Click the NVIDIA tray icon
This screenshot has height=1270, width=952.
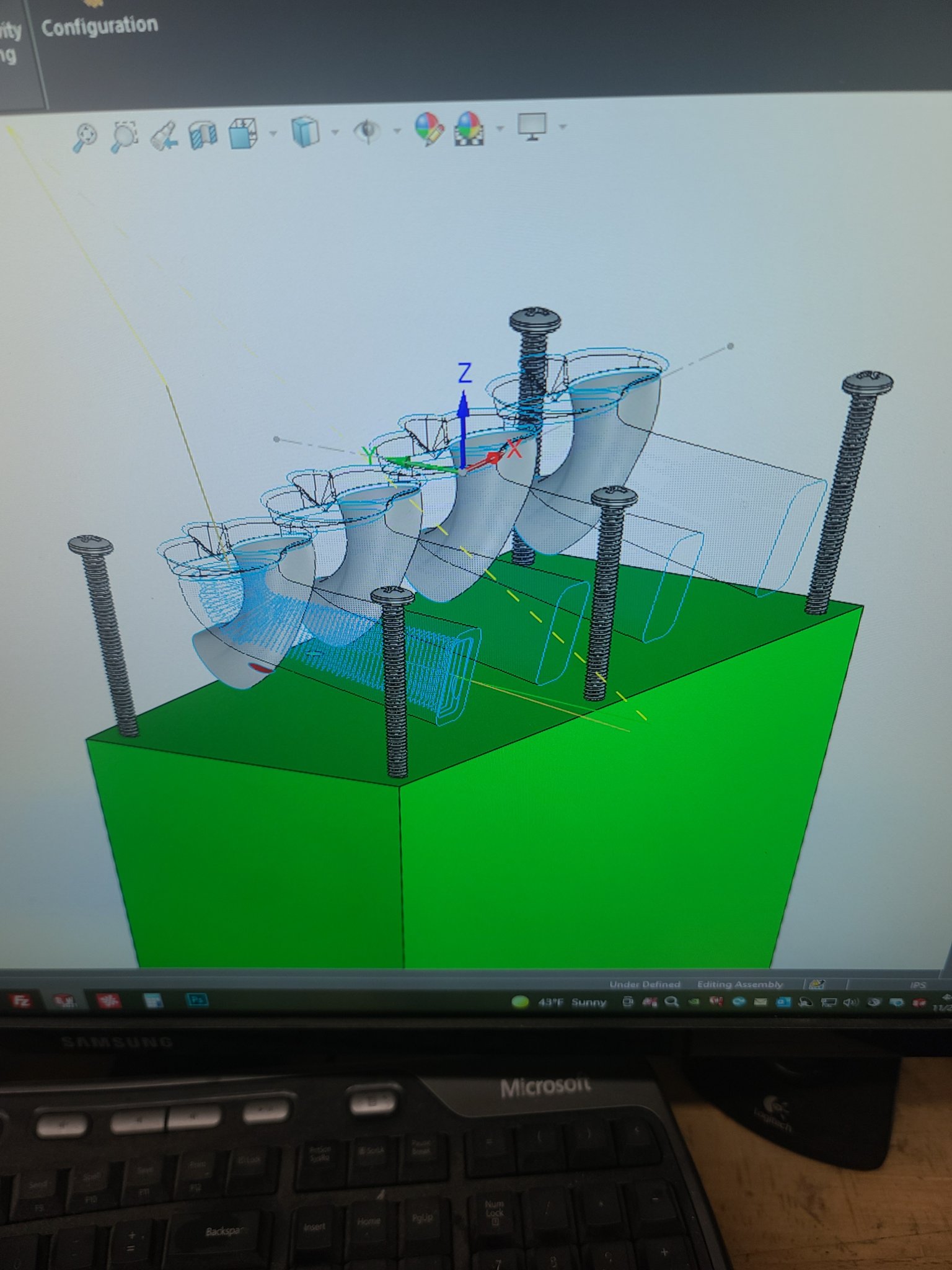point(694,1001)
